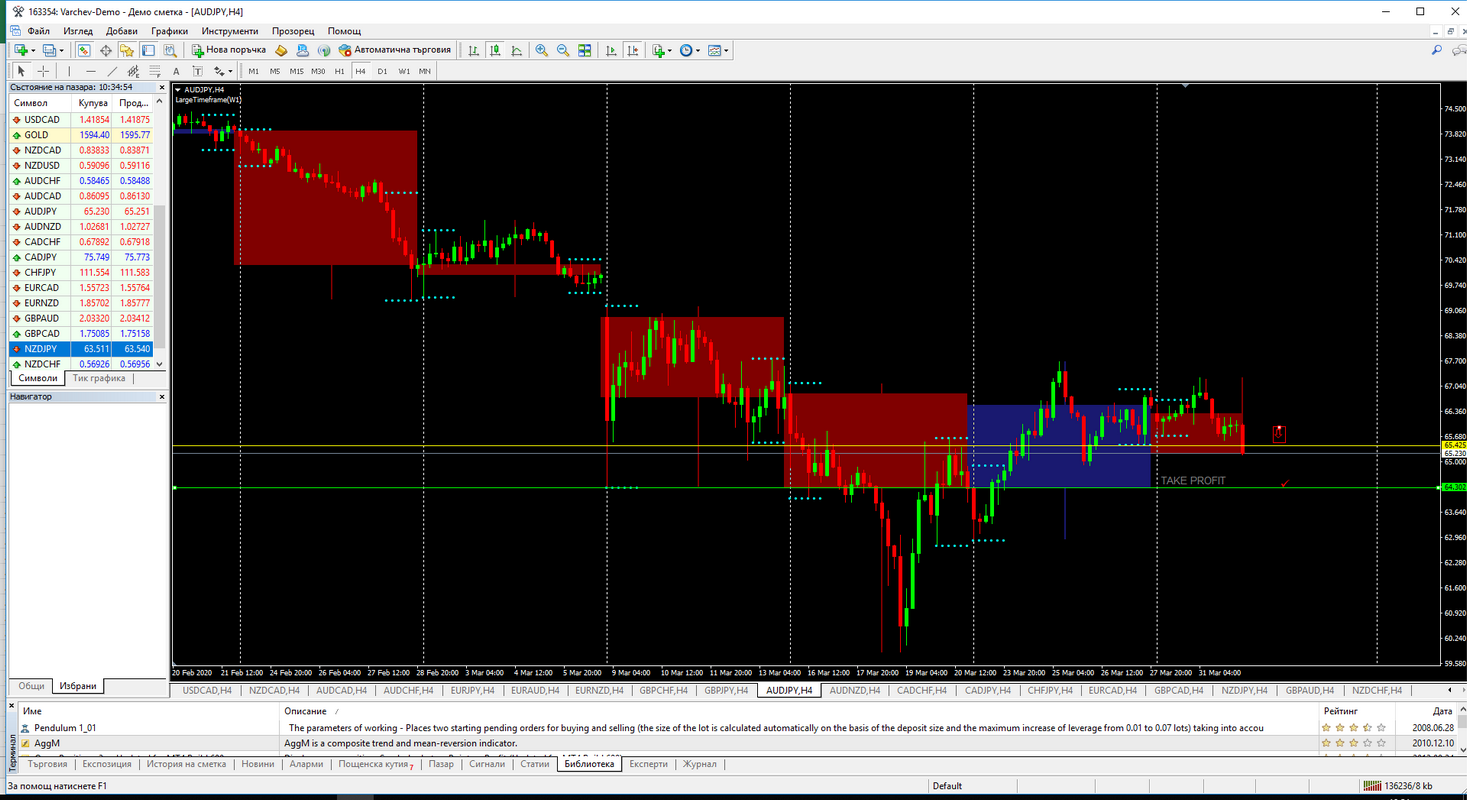Click the chart templates icon
Viewport: 1479px width, 800px height.
(714, 50)
